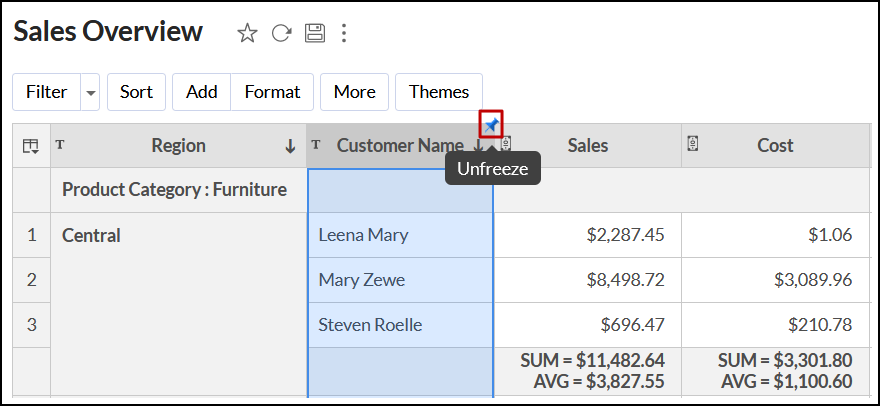The width and height of the screenshot is (880, 406).
Task: Click the currency type icon on Cost column
Action: point(692,145)
